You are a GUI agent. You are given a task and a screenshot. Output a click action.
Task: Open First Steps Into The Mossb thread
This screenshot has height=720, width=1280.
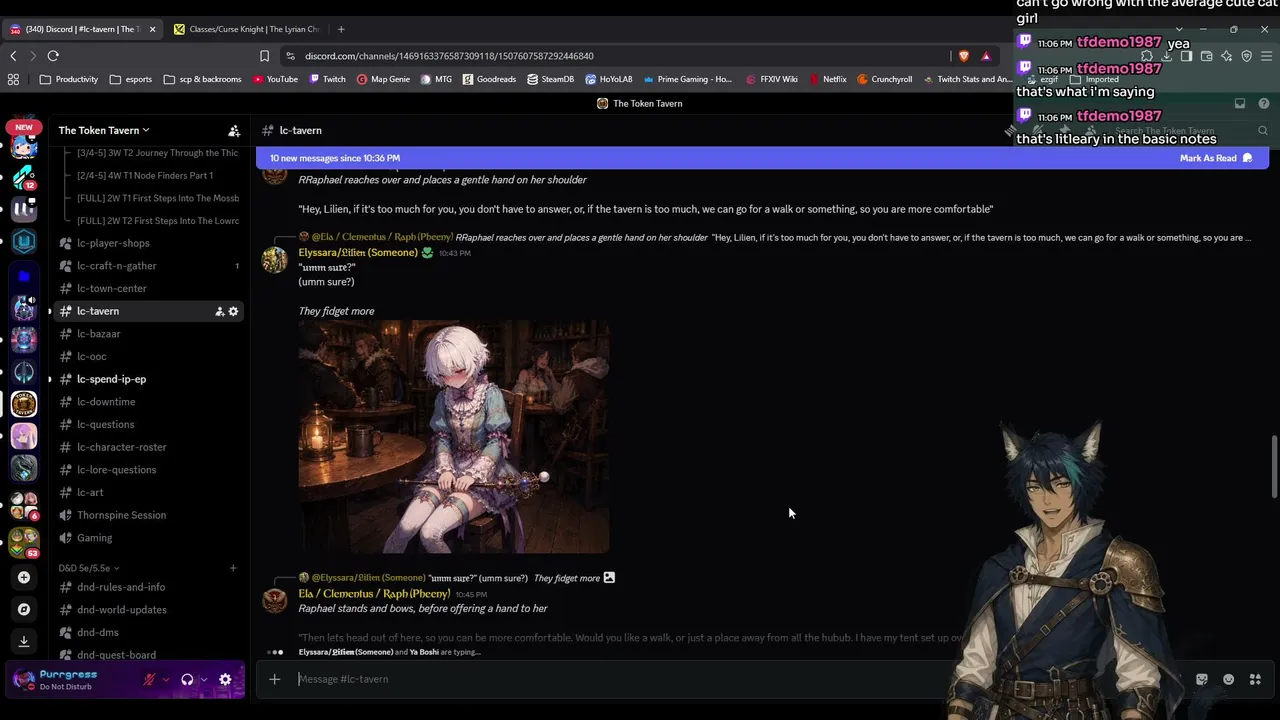[x=158, y=198]
